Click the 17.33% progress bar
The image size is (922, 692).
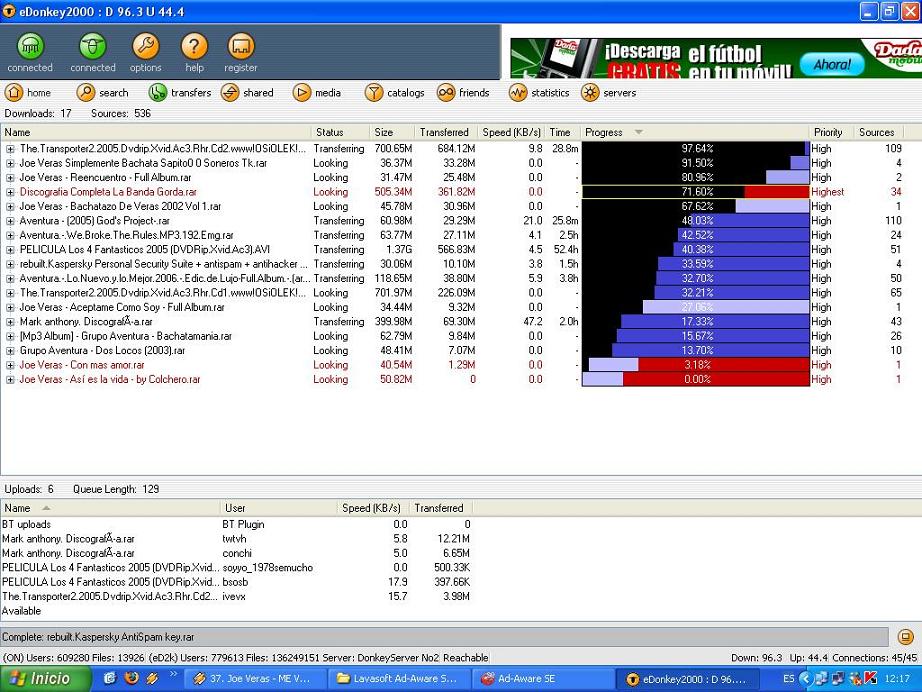tap(696, 322)
